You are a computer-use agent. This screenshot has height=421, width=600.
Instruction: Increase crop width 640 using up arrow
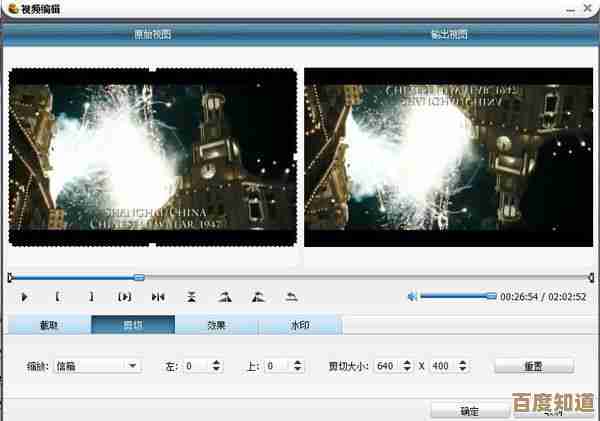pos(405,363)
